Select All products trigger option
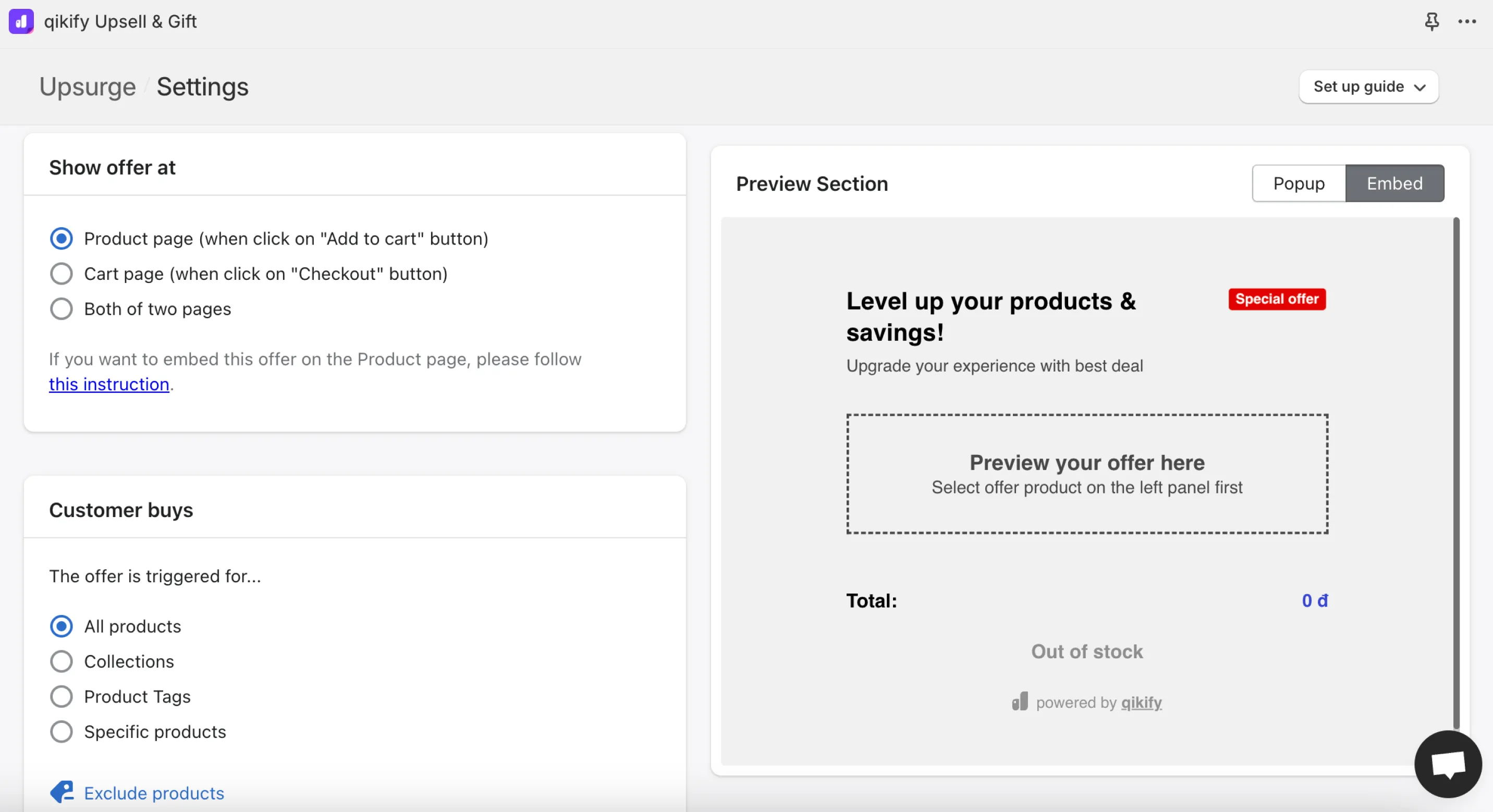This screenshot has width=1493, height=812. coord(62,626)
